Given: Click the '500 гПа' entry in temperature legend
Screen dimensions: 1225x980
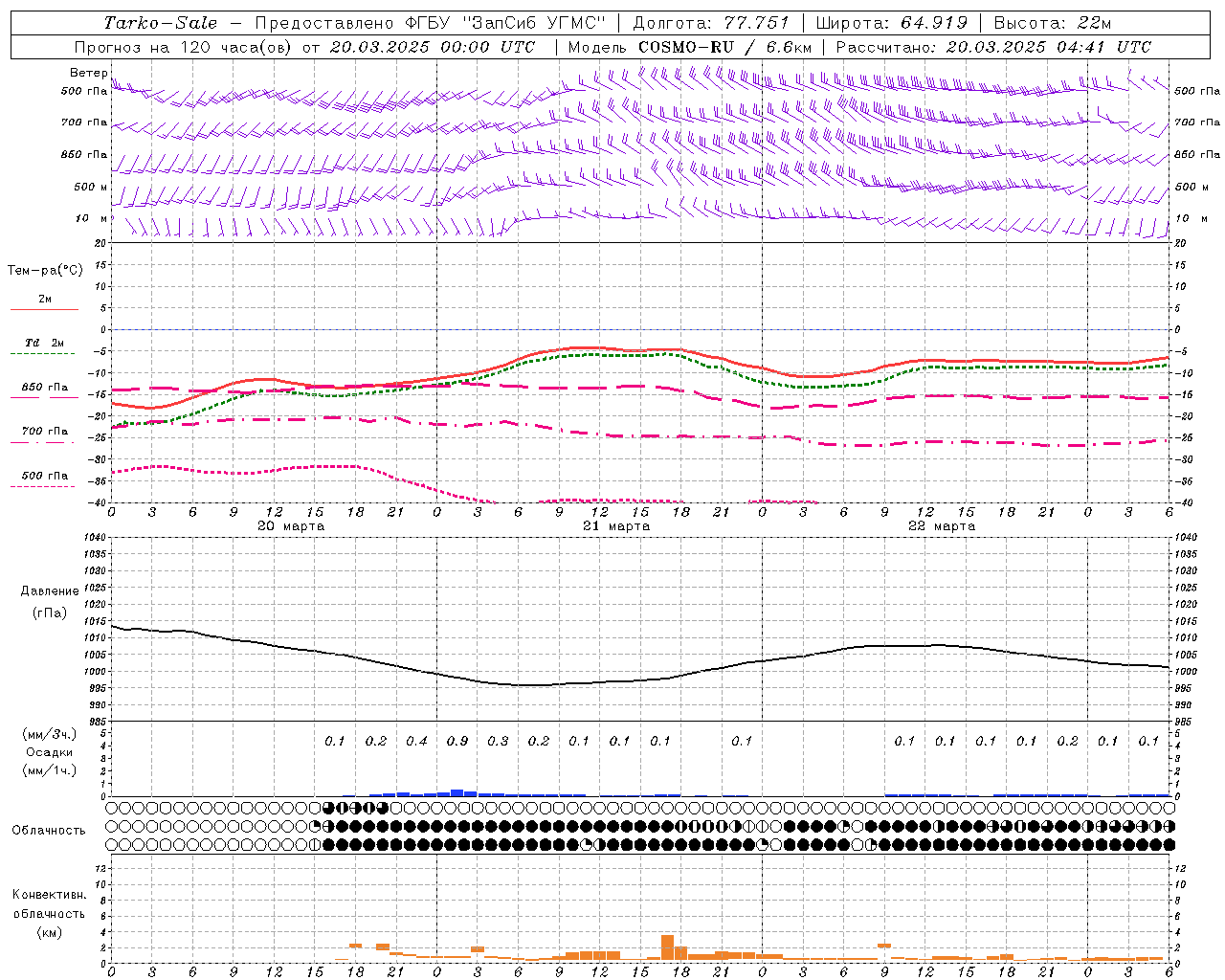Looking at the screenshot, I should 45,476.
